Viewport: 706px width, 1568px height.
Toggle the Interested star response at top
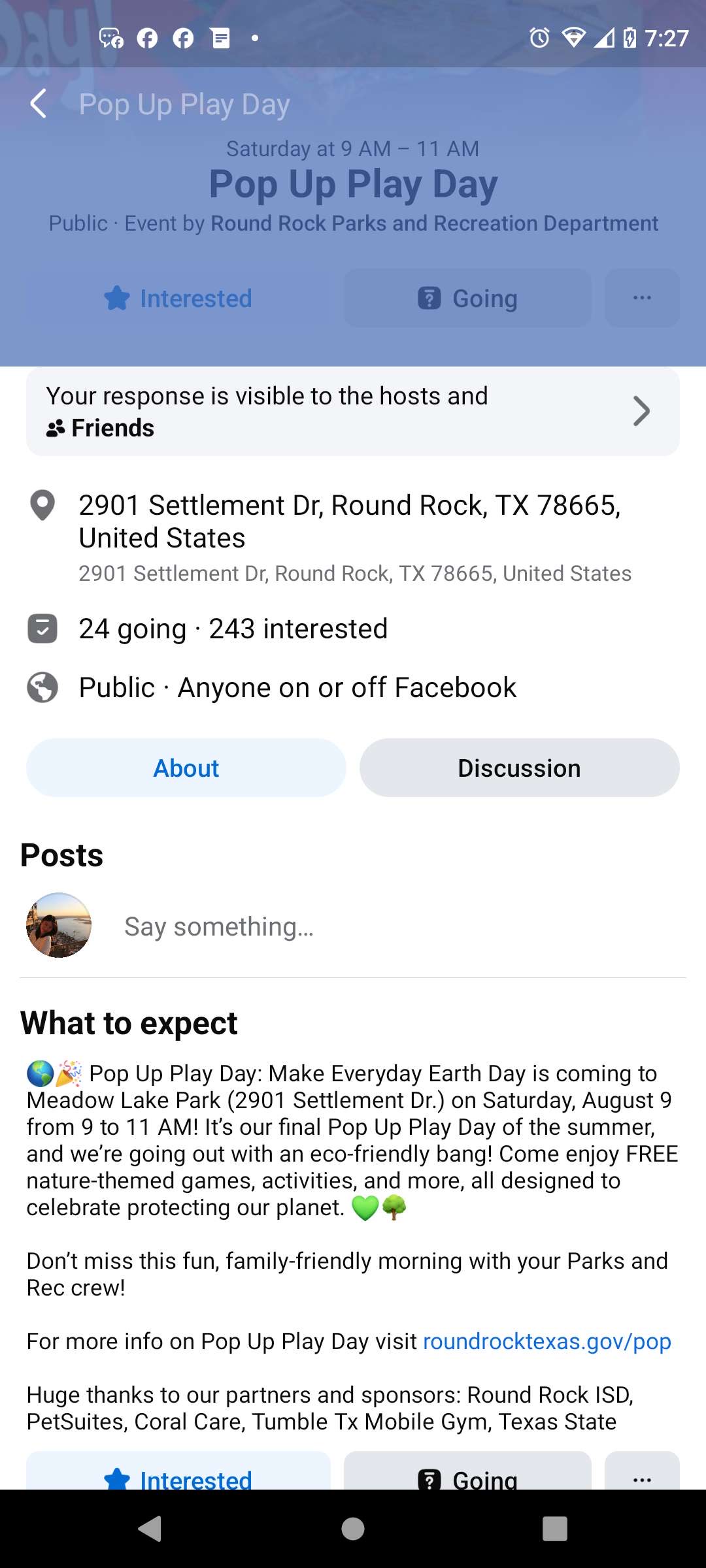click(x=178, y=299)
